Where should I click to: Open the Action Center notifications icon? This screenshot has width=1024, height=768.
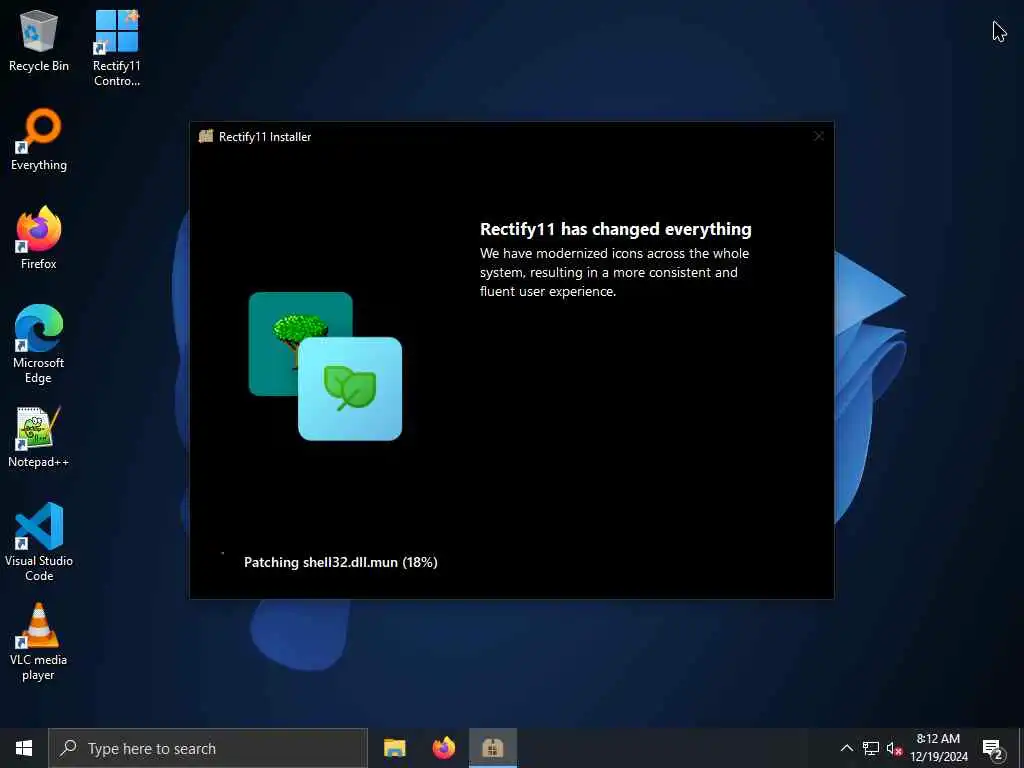993,748
